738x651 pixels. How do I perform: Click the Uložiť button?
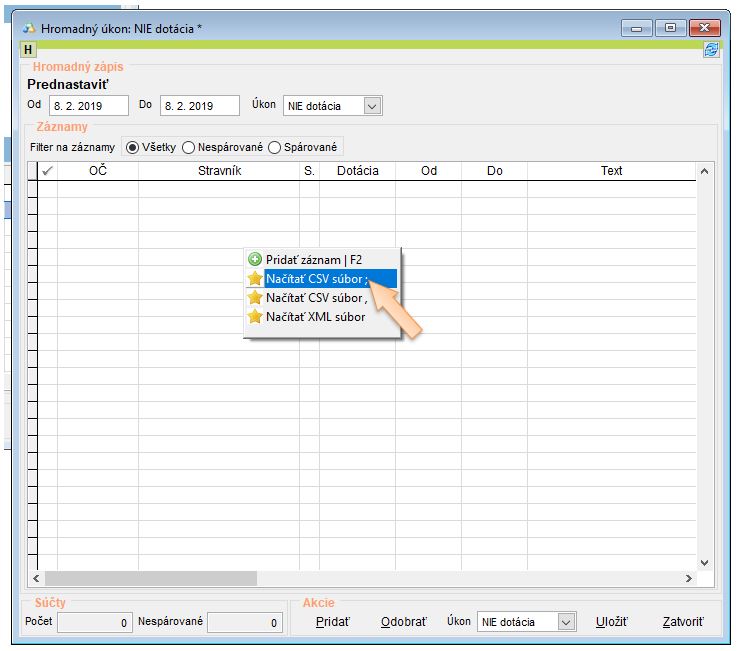(611, 622)
